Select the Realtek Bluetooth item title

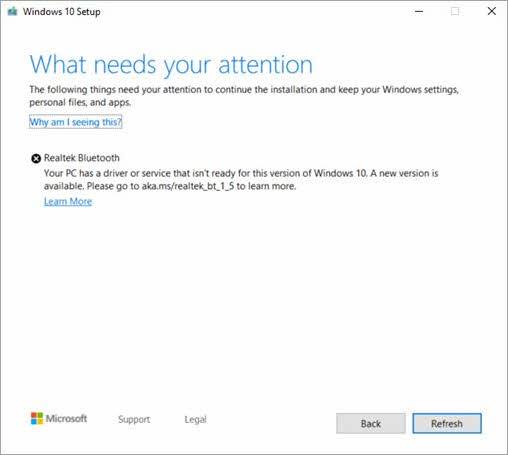(x=82, y=158)
